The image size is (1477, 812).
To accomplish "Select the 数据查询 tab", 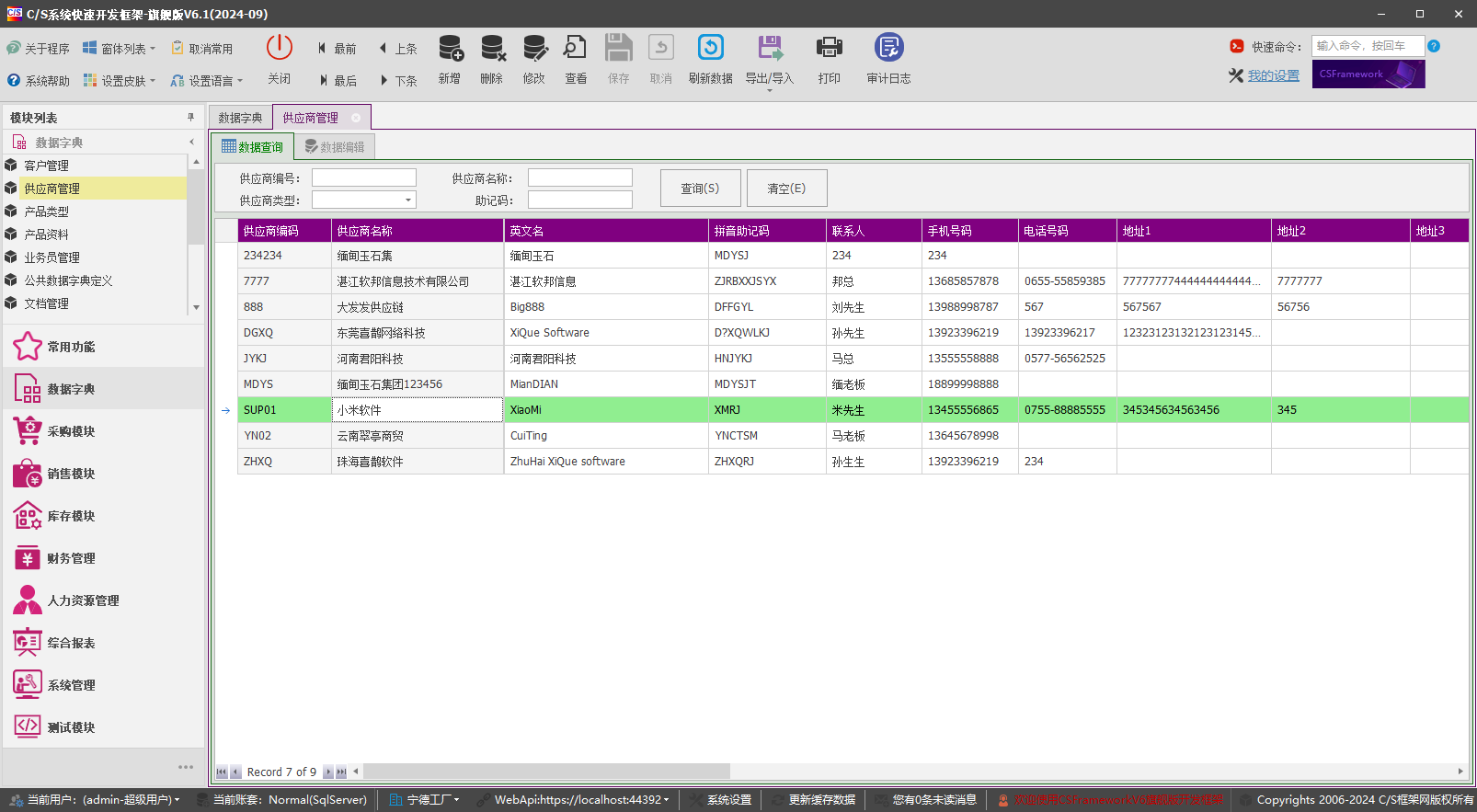I will pyautogui.click(x=253, y=147).
